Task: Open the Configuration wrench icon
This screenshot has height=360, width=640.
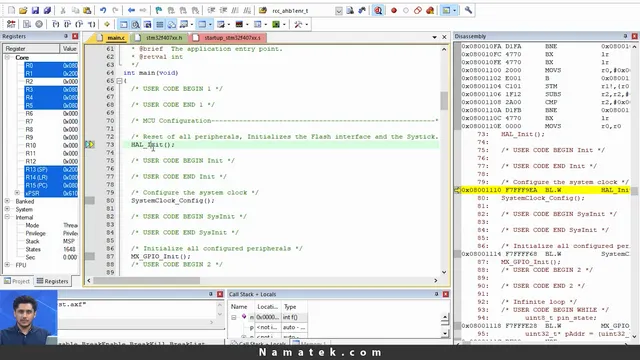Action: tap(468, 11)
